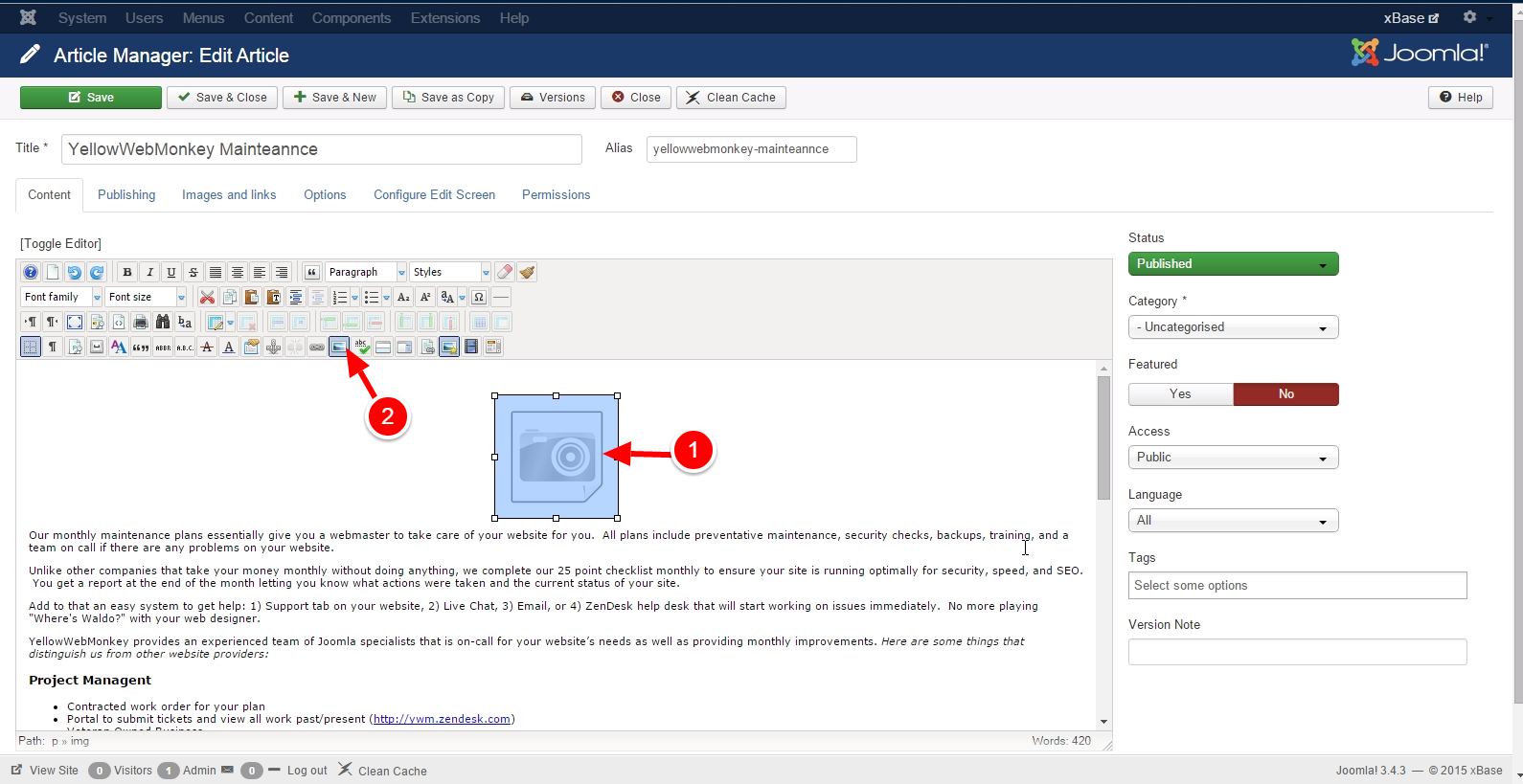Open the source code editor icon
Image resolution: width=1523 pixels, height=784 pixels.
pos(119,322)
